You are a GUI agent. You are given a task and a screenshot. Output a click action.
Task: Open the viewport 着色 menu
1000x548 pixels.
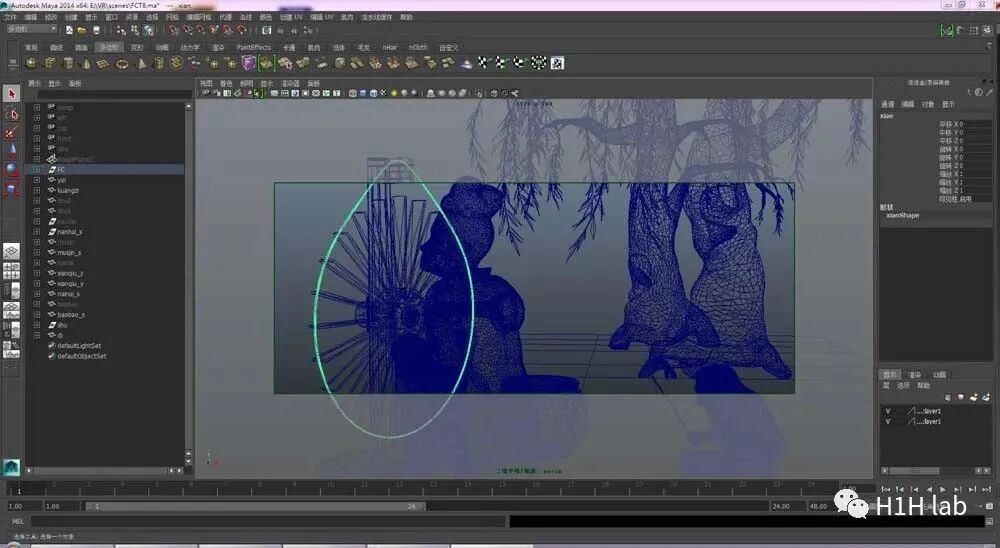pos(226,84)
